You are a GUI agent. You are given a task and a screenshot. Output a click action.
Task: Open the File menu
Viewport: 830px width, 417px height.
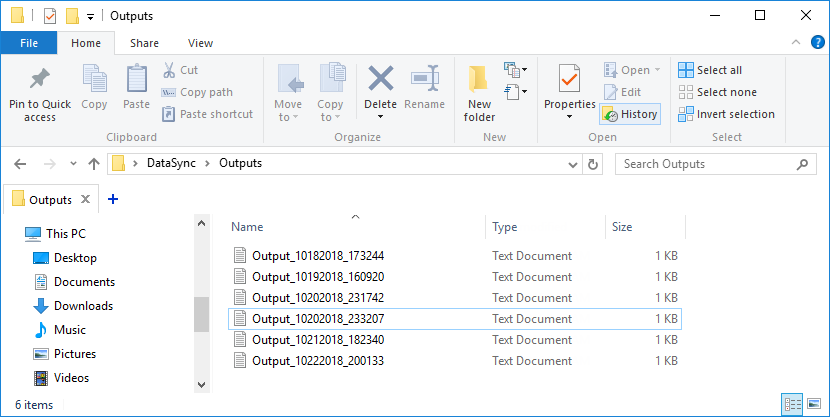[x=29, y=43]
